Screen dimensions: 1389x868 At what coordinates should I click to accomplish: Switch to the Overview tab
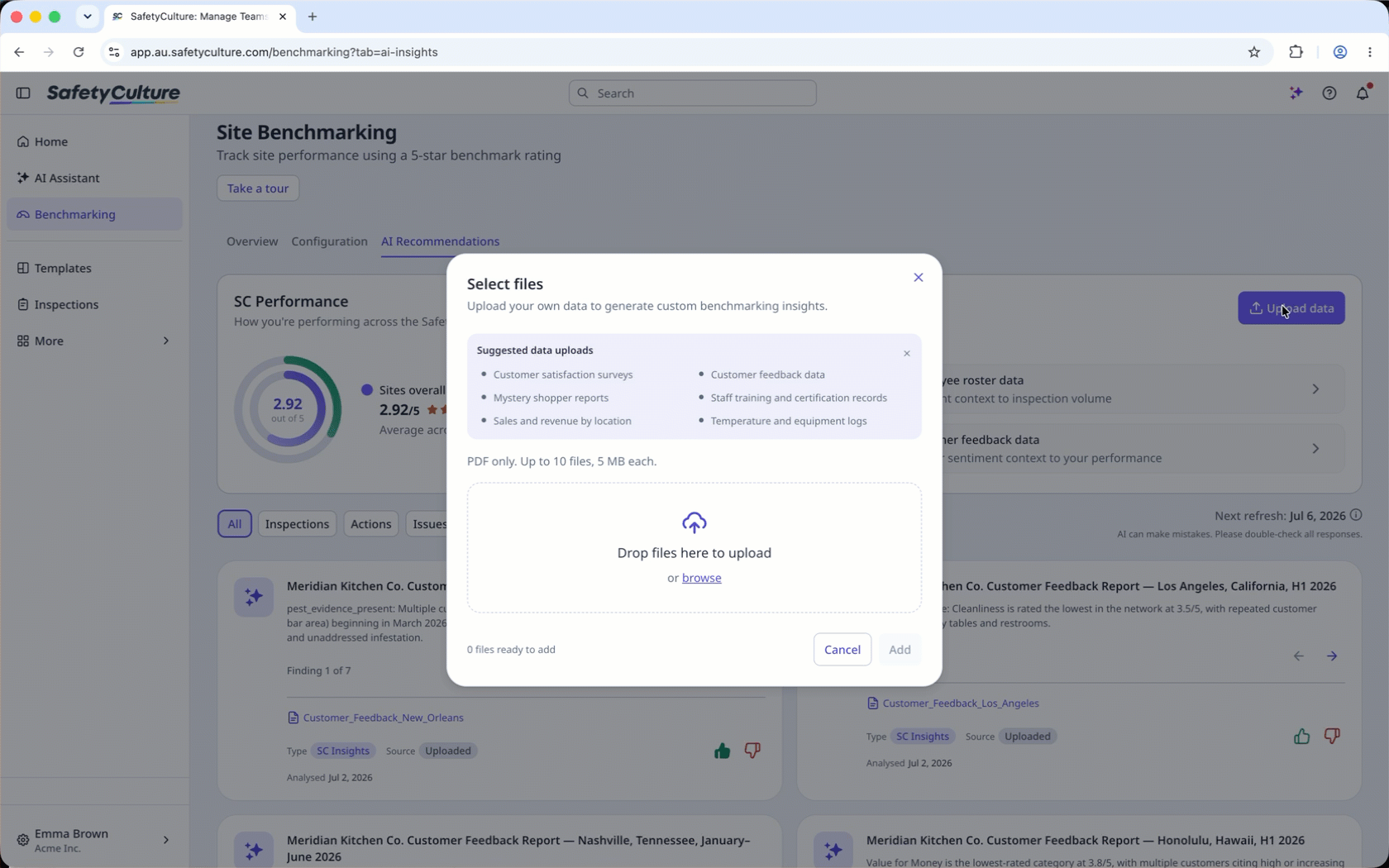click(x=252, y=241)
